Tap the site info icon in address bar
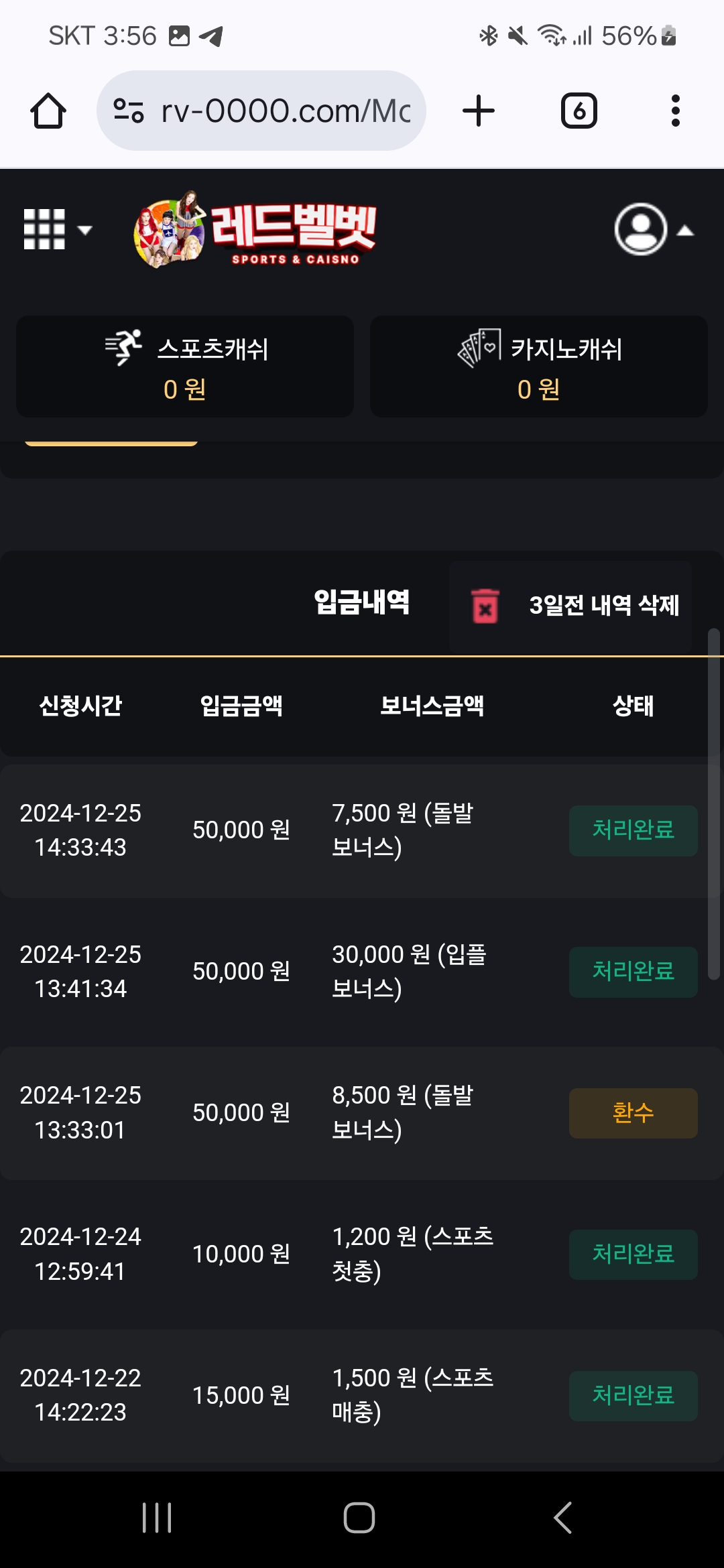Image resolution: width=724 pixels, height=1568 pixels. coord(129,111)
